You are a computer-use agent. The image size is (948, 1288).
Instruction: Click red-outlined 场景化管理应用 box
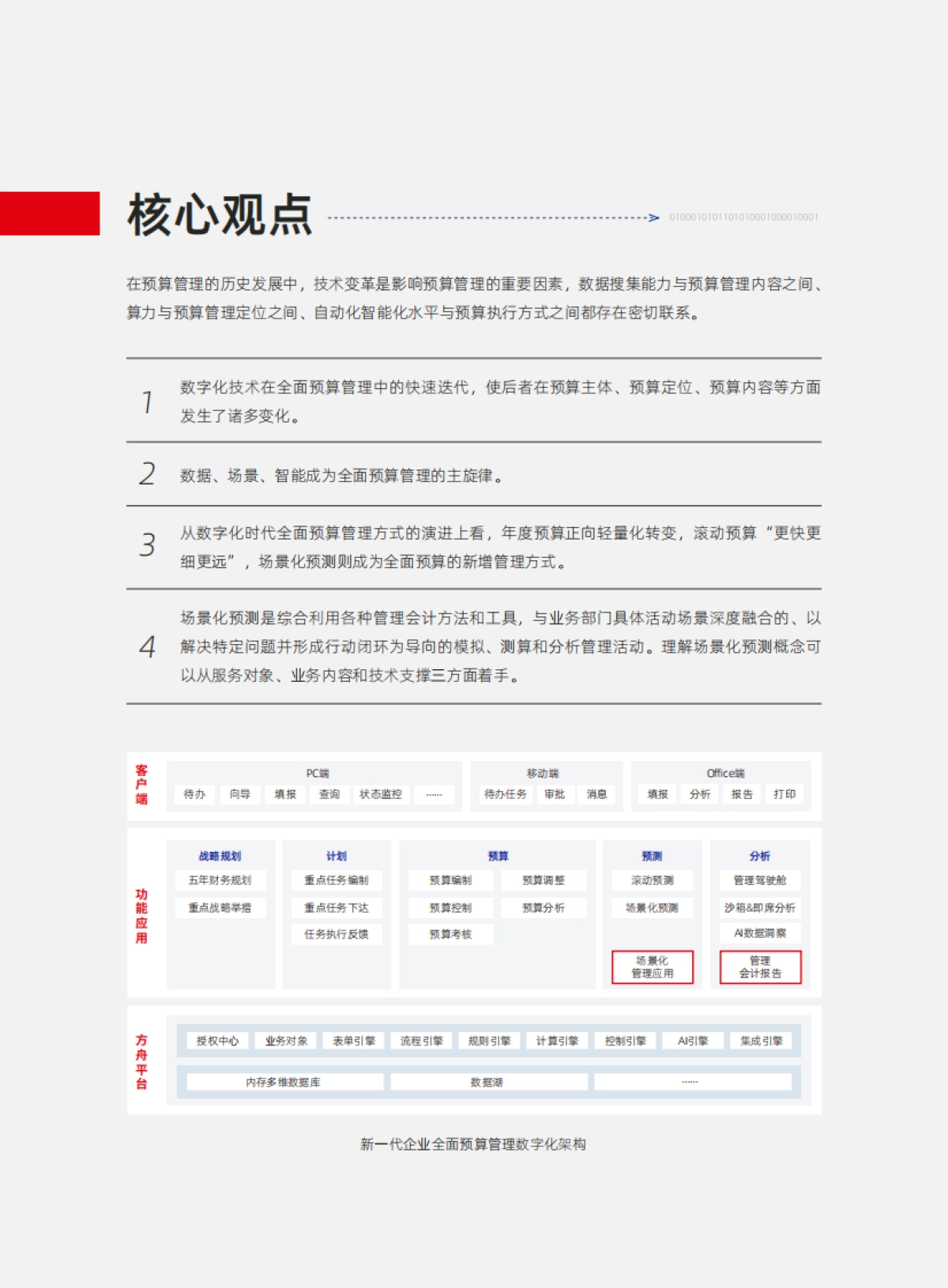(653, 967)
